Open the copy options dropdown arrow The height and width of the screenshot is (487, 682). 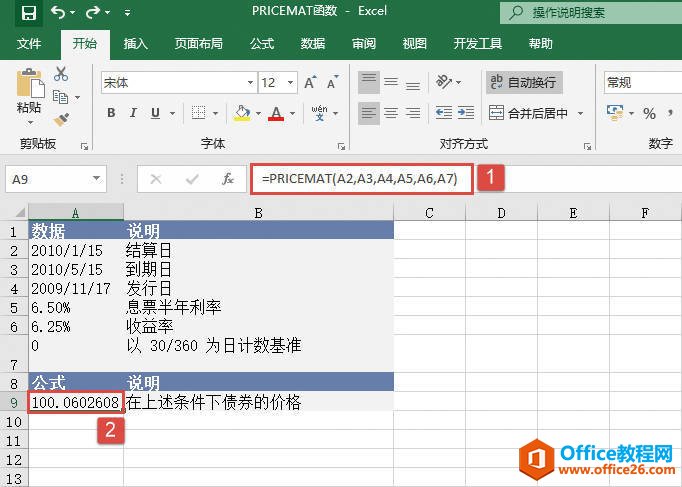77,97
